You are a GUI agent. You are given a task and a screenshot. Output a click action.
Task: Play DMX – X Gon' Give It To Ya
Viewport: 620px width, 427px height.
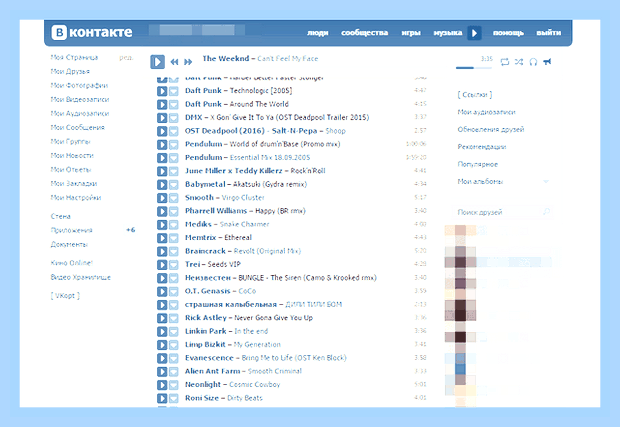(x=162, y=118)
